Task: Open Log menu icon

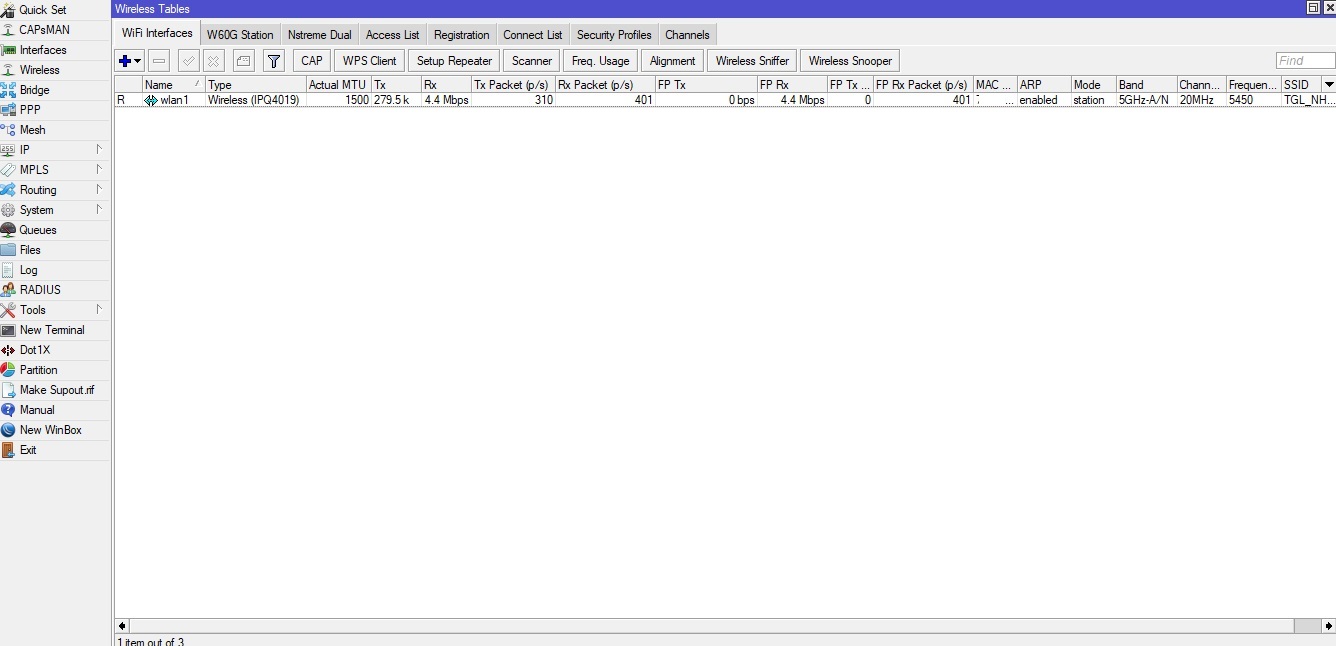Action: (8, 270)
